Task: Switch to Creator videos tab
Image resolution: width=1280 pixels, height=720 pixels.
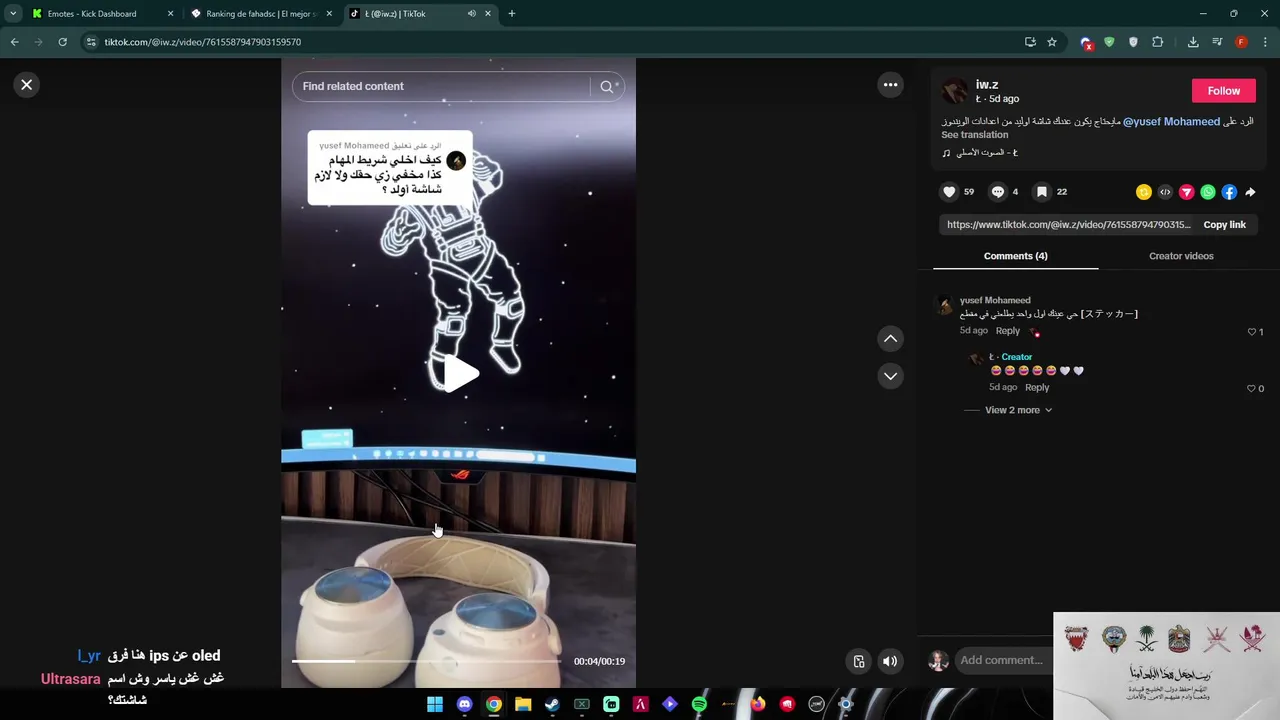Action: (1181, 256)
